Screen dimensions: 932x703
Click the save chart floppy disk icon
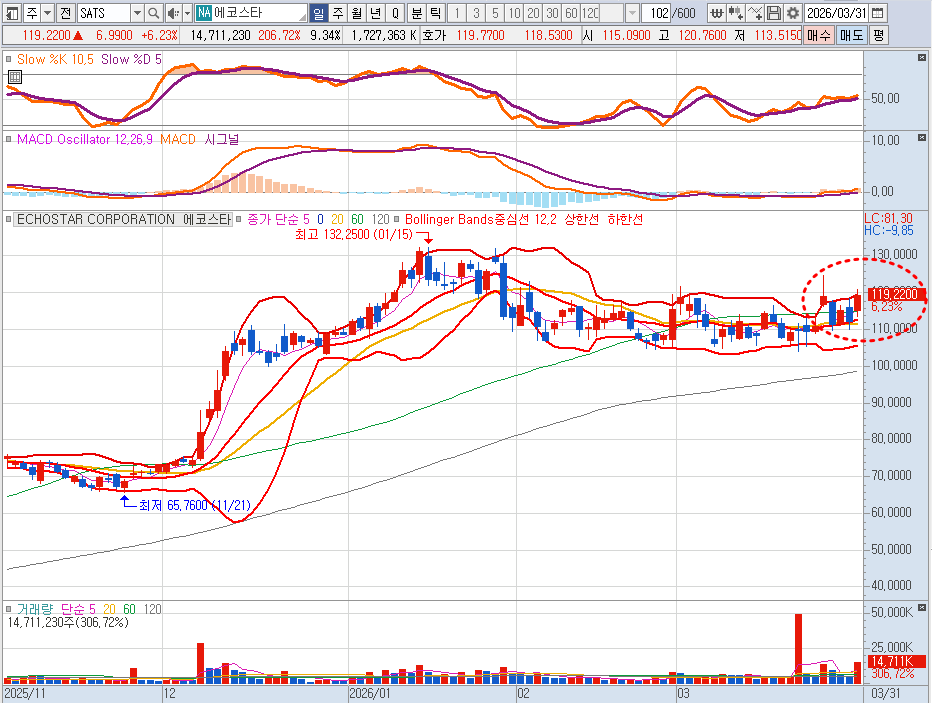point(774,13)
